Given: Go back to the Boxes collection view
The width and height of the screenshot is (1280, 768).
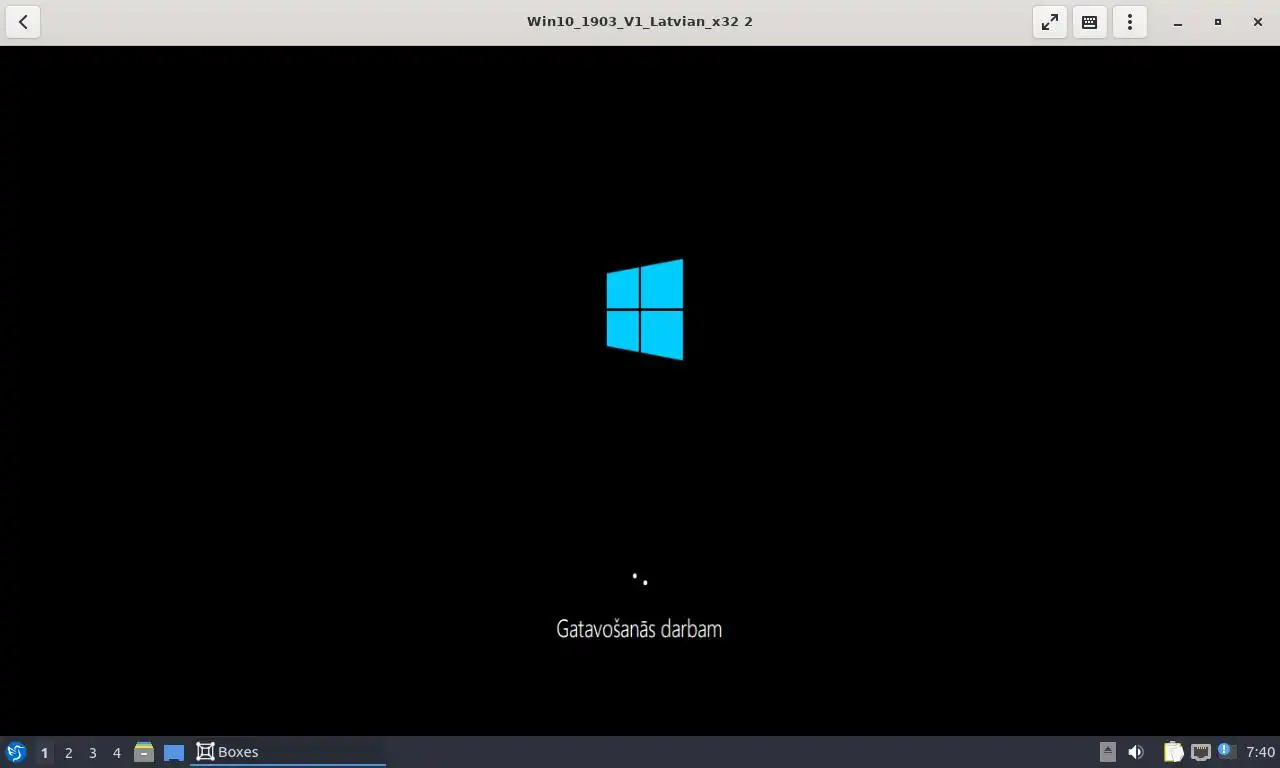Looking at the screenshot, I should coord(23,21).
